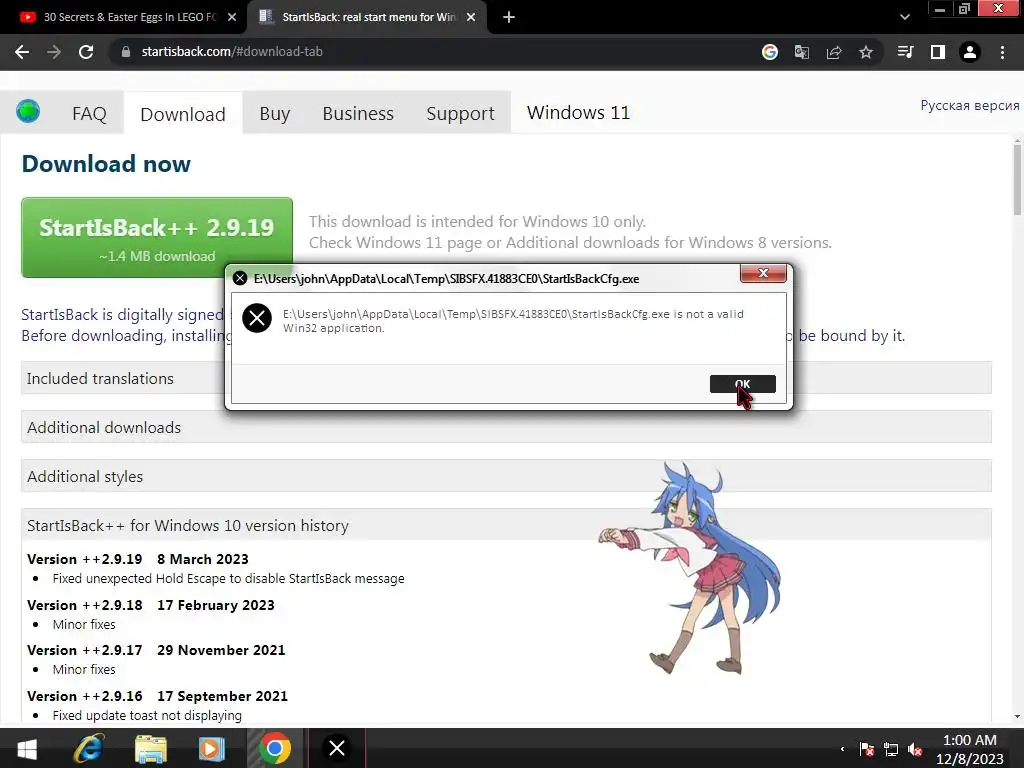Click the Share page icon
Viewport: 1024px width, 768px height.
833,52
